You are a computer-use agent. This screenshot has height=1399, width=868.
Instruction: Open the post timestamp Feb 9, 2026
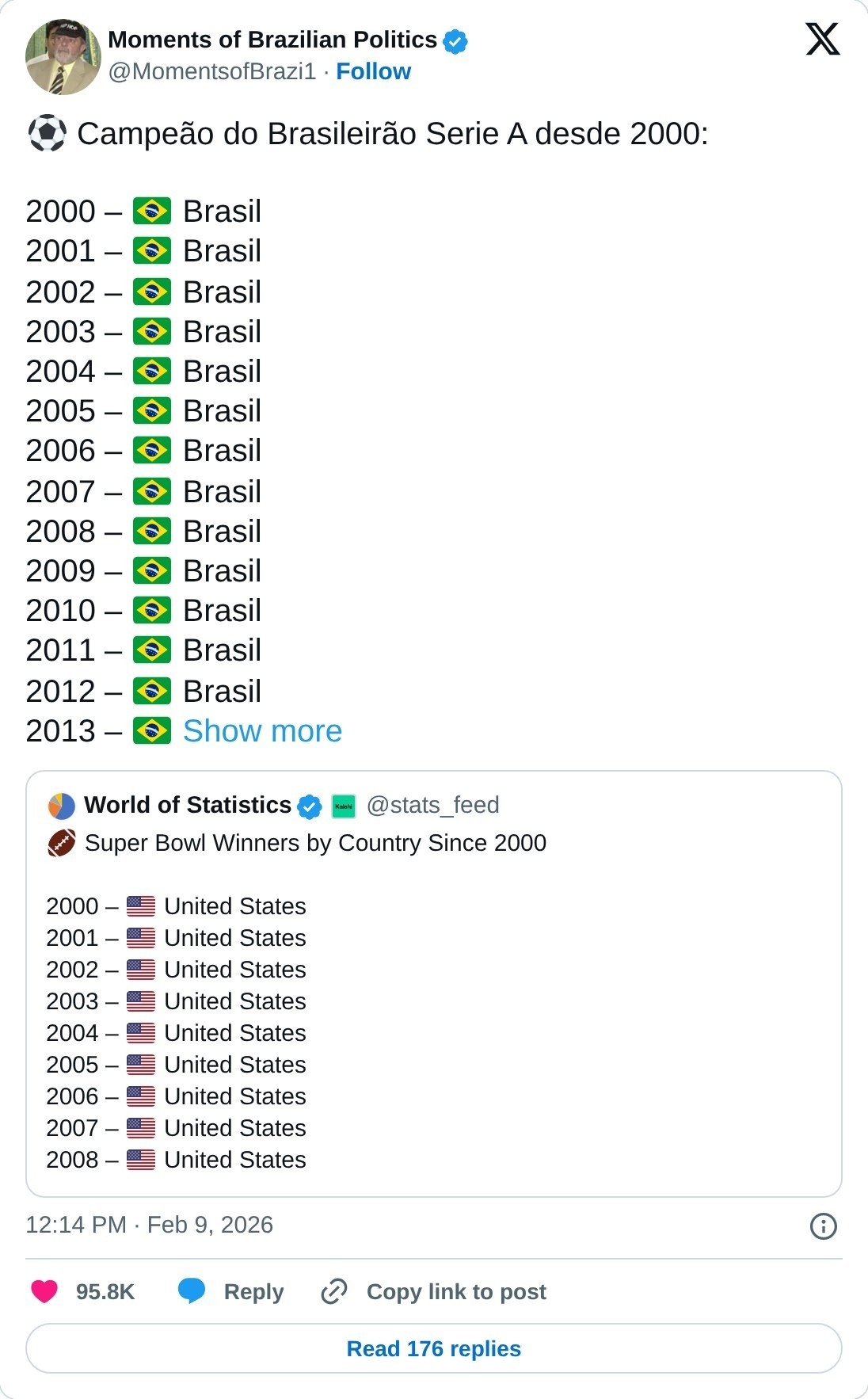[149, 1225]
